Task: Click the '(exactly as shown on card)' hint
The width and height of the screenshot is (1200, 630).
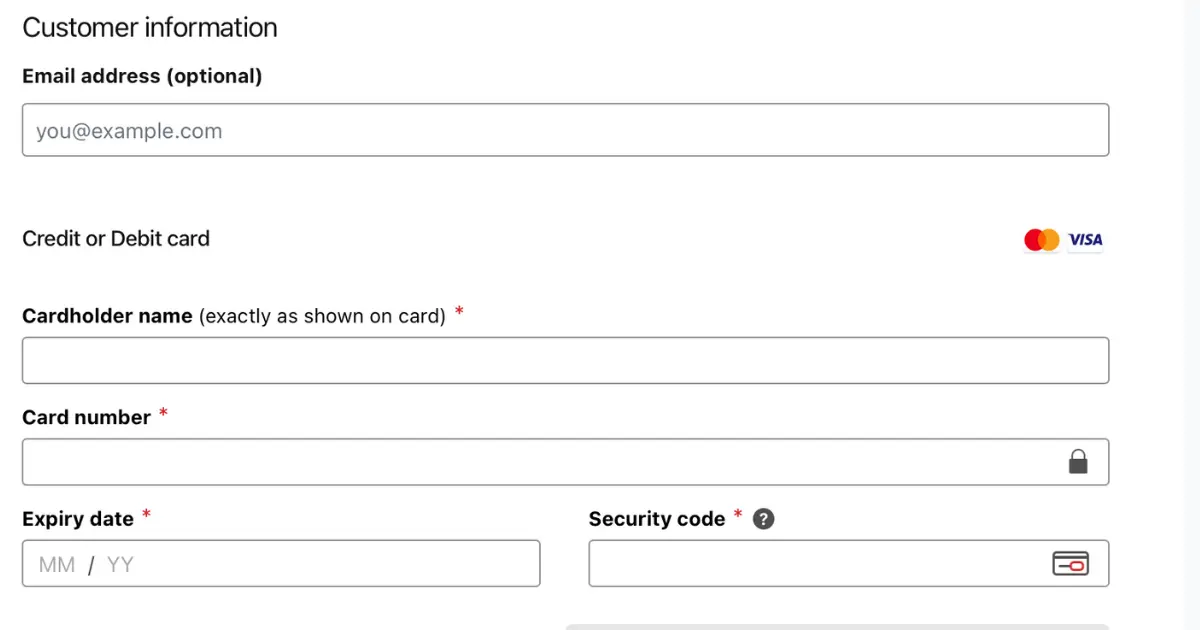Action: click(x=322, y=316)
